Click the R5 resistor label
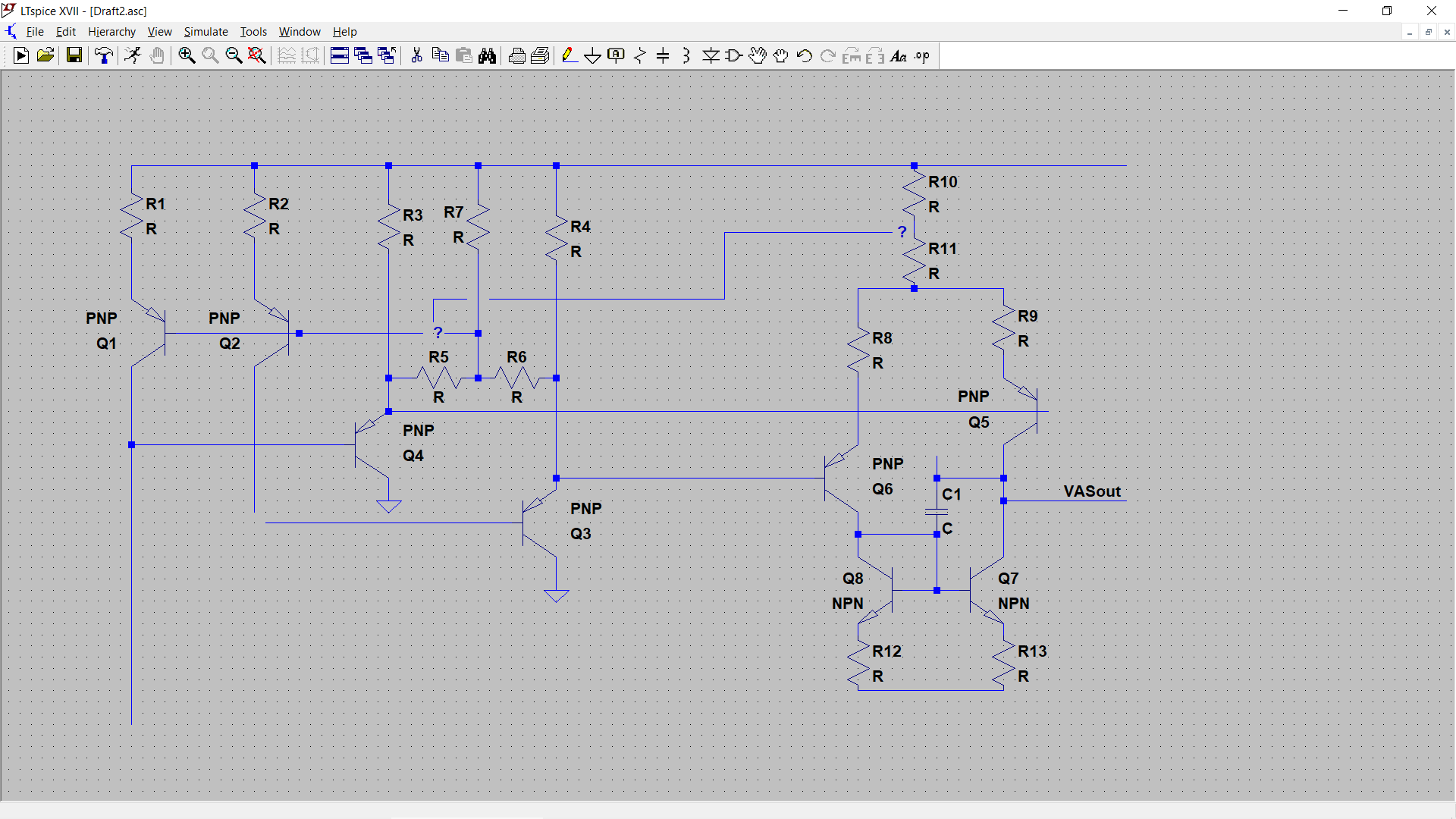The width and height of the screenshot is (1456, 819). (438, 357)
